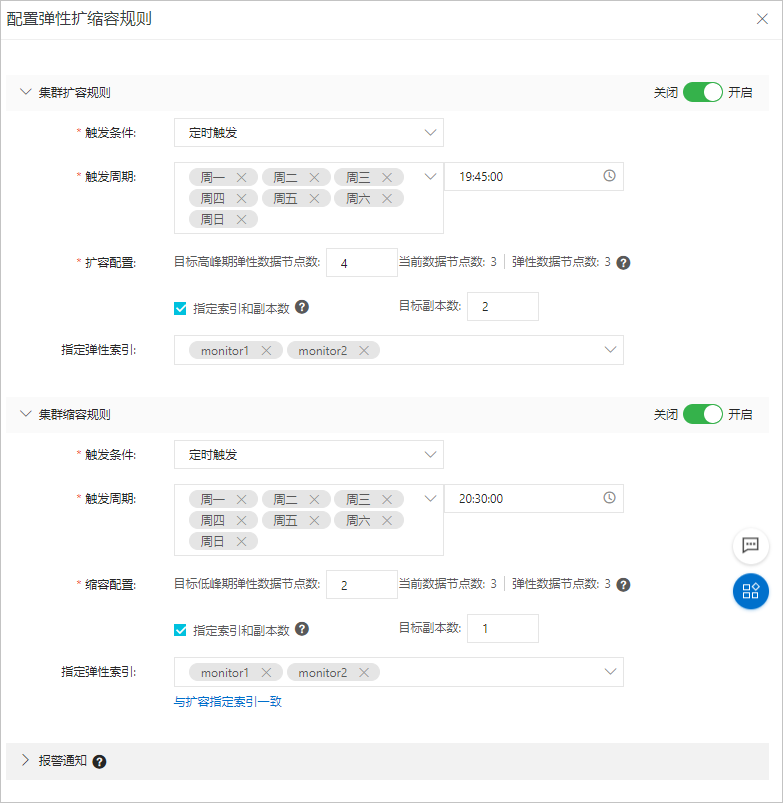This screenshot has width=783, height=803.
Task: Open scale-in 指定弹性索引 dropdown arrow
Action: pyautogui.click(x=610, y=671)
